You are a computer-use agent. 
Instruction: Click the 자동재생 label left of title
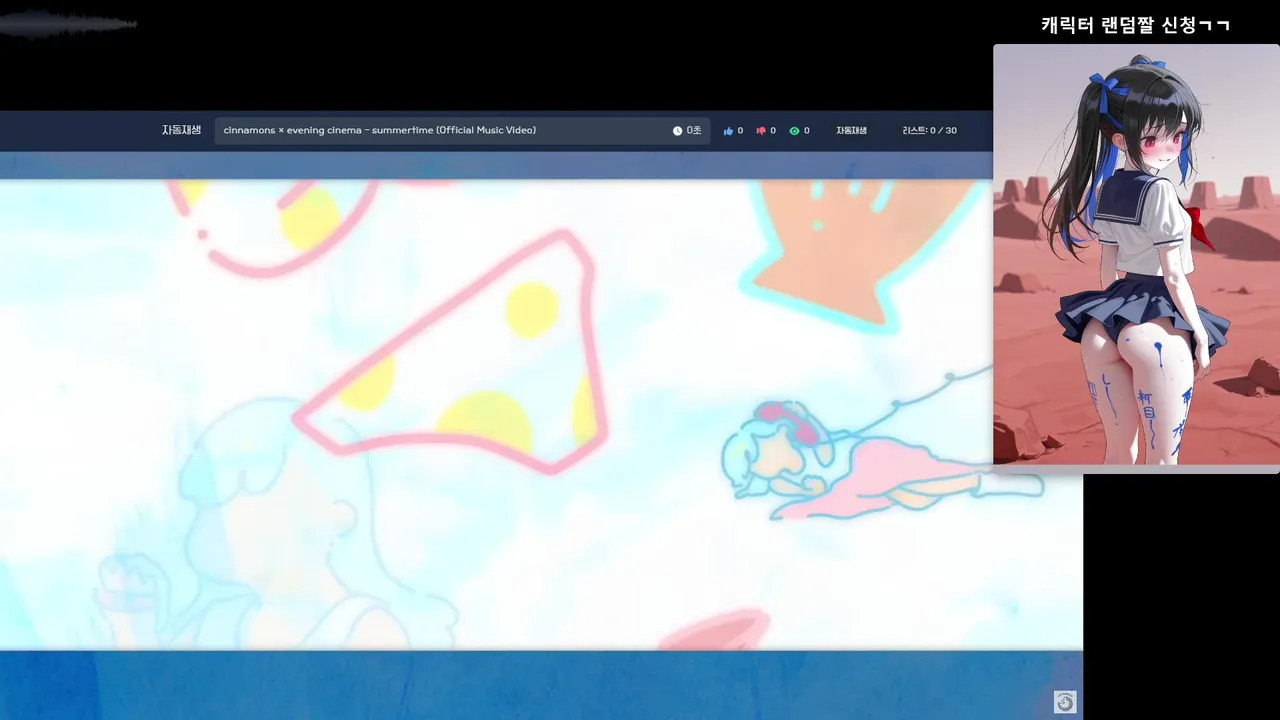(x=181, y=130)
